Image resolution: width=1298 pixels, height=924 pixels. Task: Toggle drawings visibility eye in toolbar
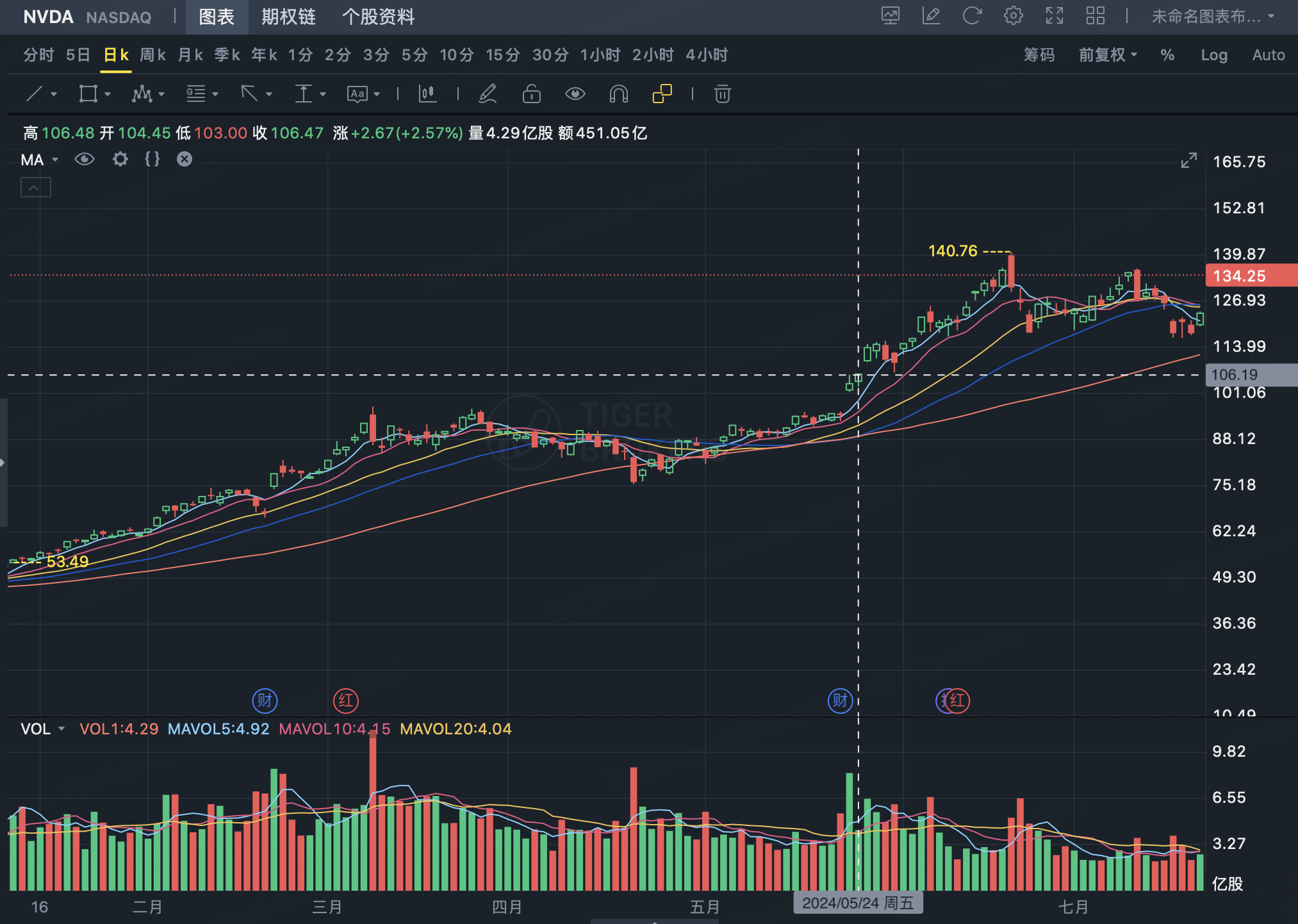[x=575, y=94]
